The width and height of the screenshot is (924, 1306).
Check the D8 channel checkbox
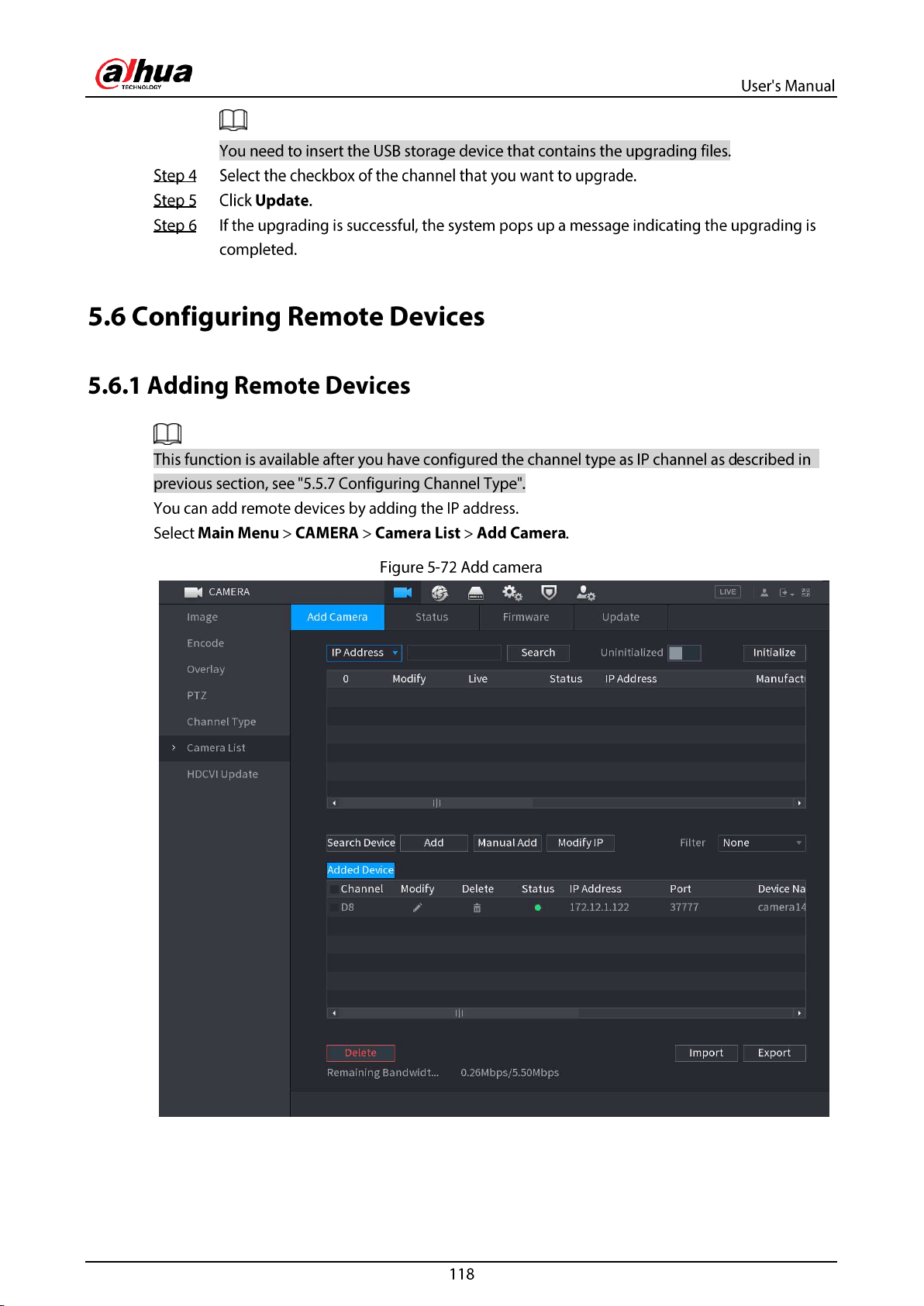pos(334,908)
